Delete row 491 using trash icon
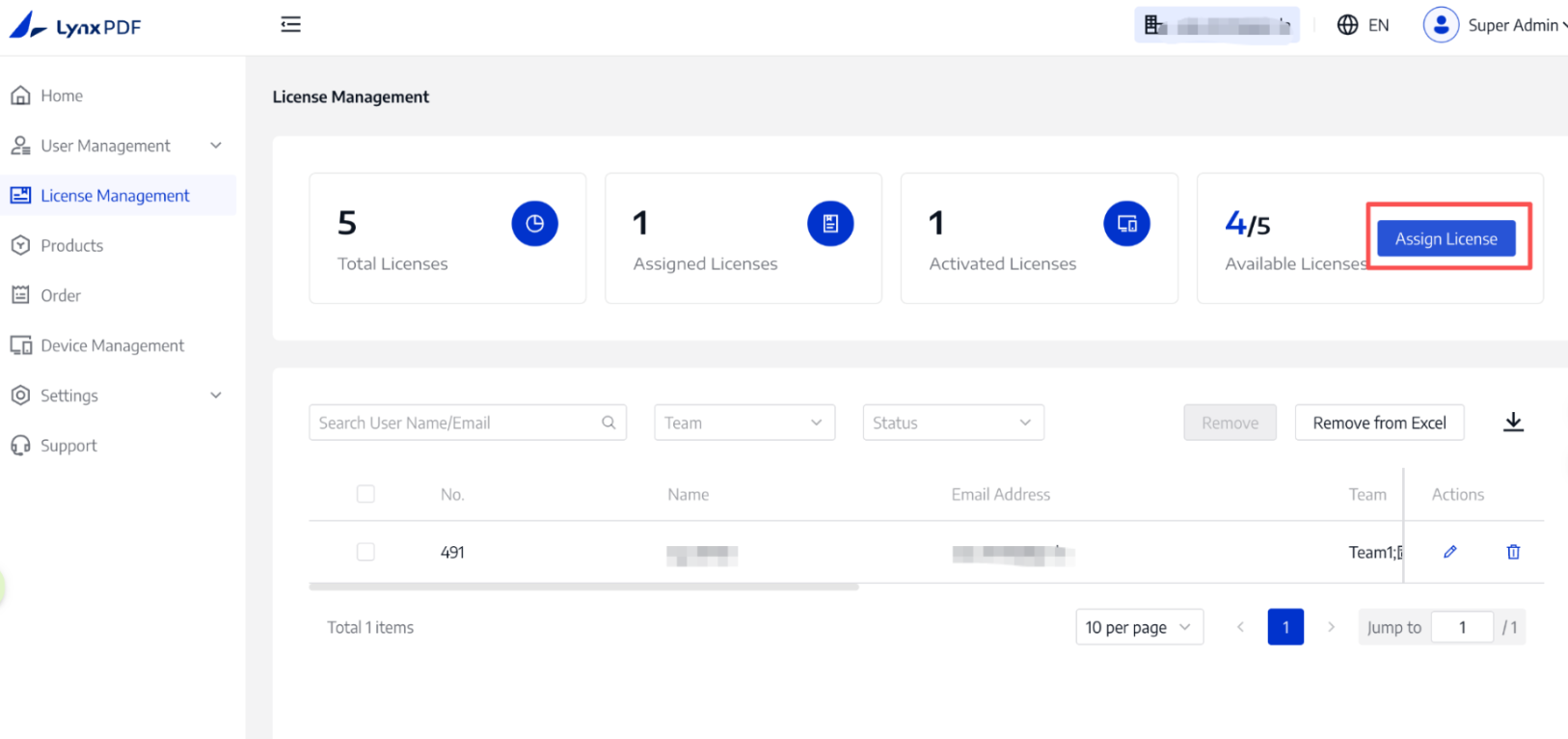 pos(1513,552)
